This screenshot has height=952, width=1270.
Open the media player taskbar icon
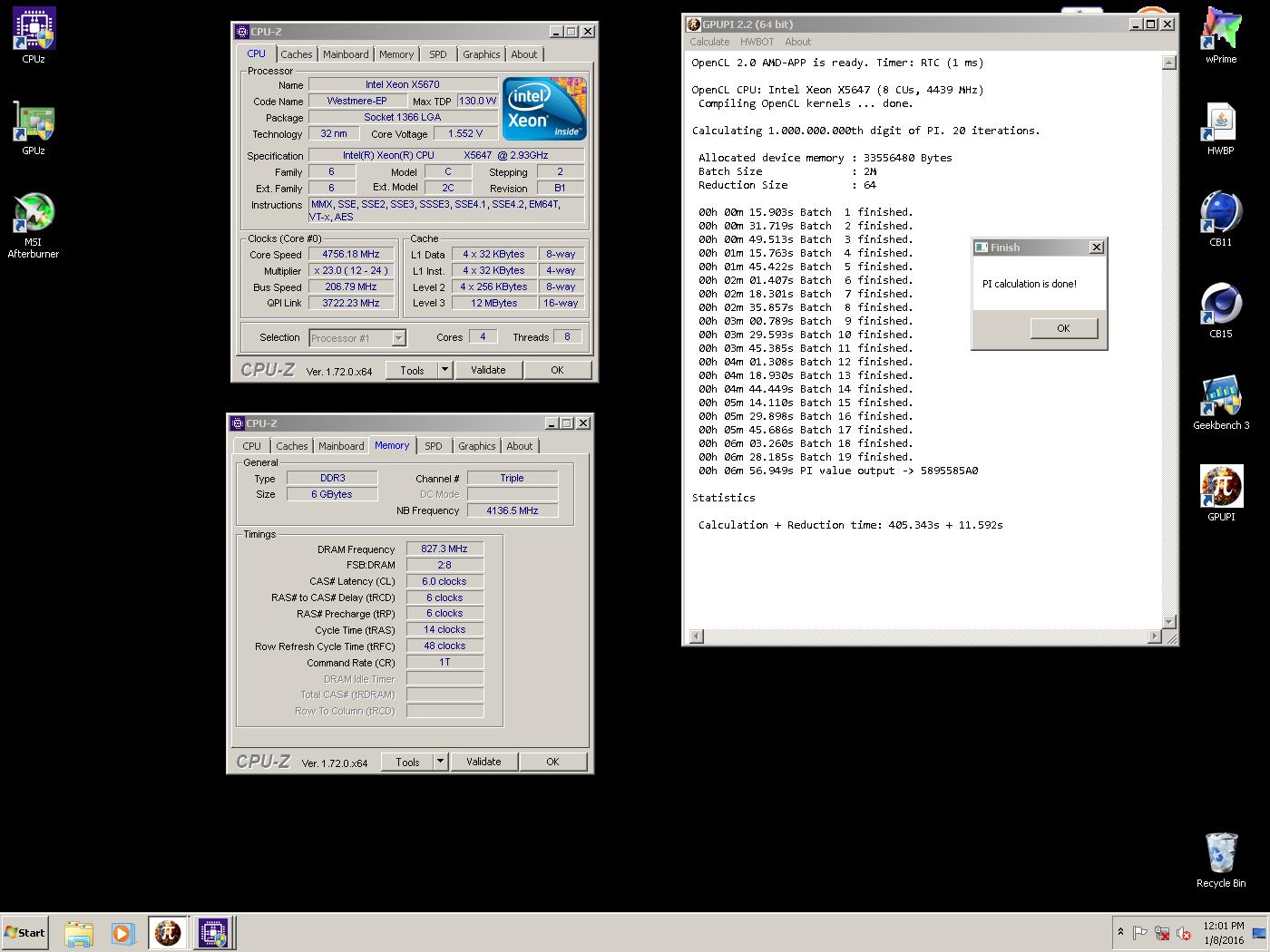122,933
